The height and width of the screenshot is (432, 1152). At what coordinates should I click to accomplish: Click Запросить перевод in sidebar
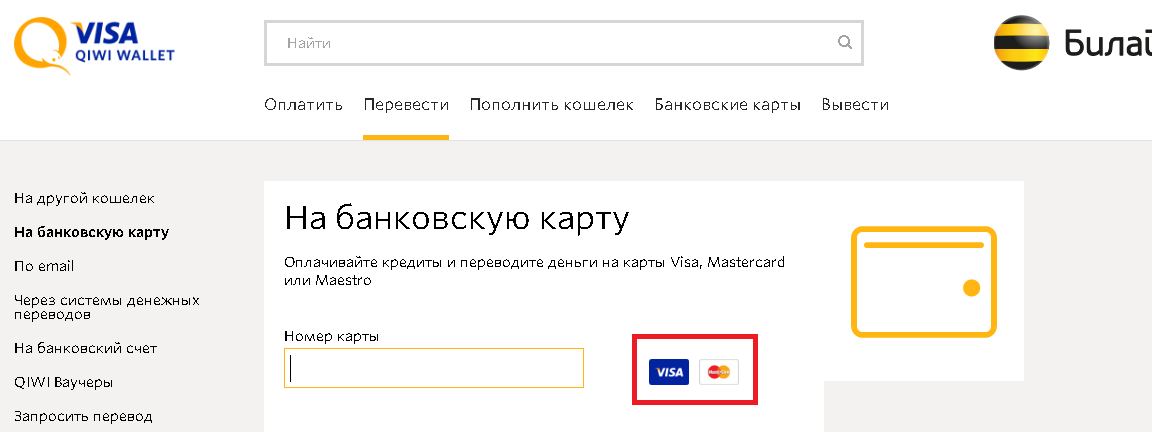click(83, 416)
